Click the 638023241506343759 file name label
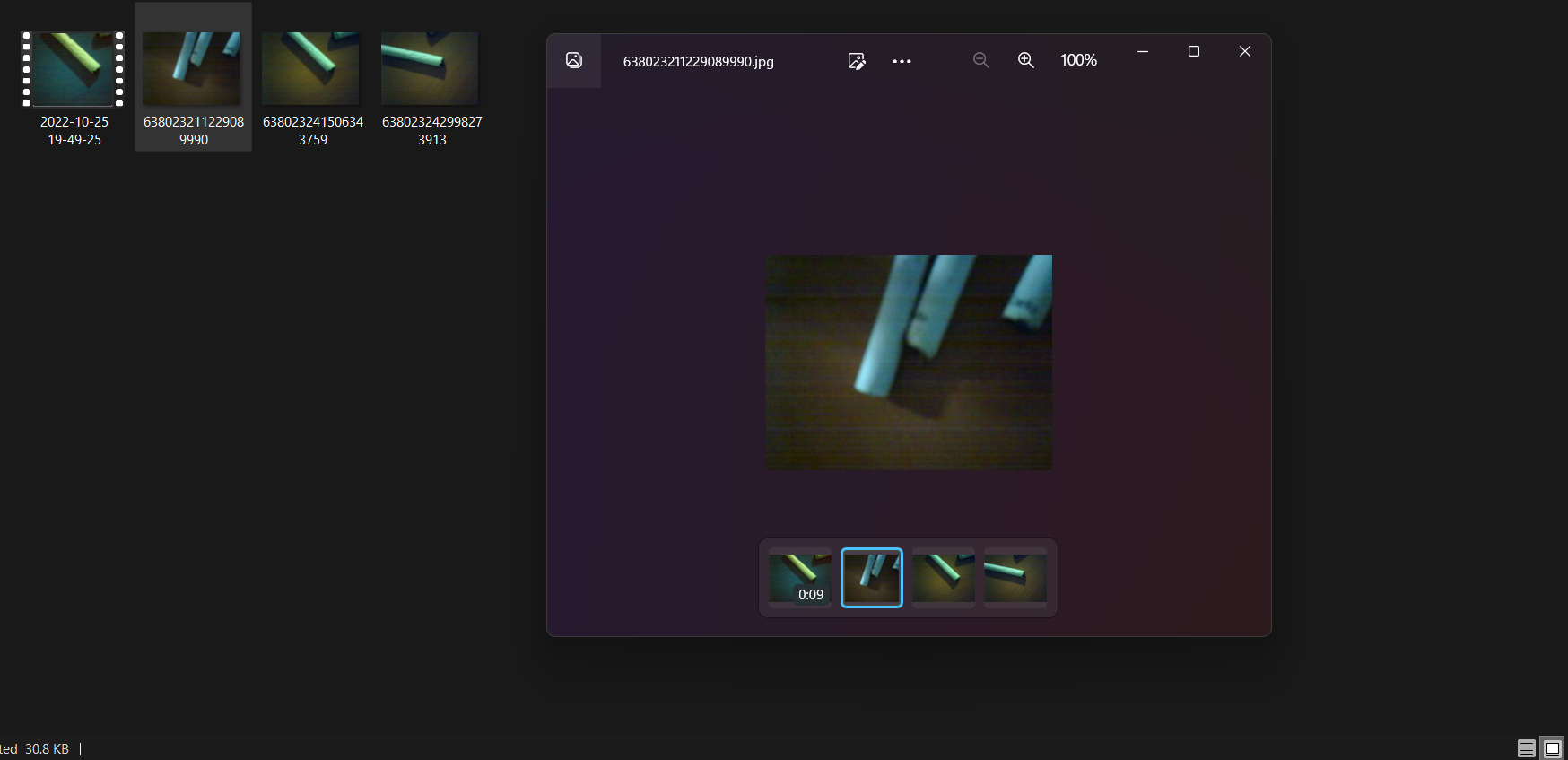1568x760 pixels. click(312, 130)
